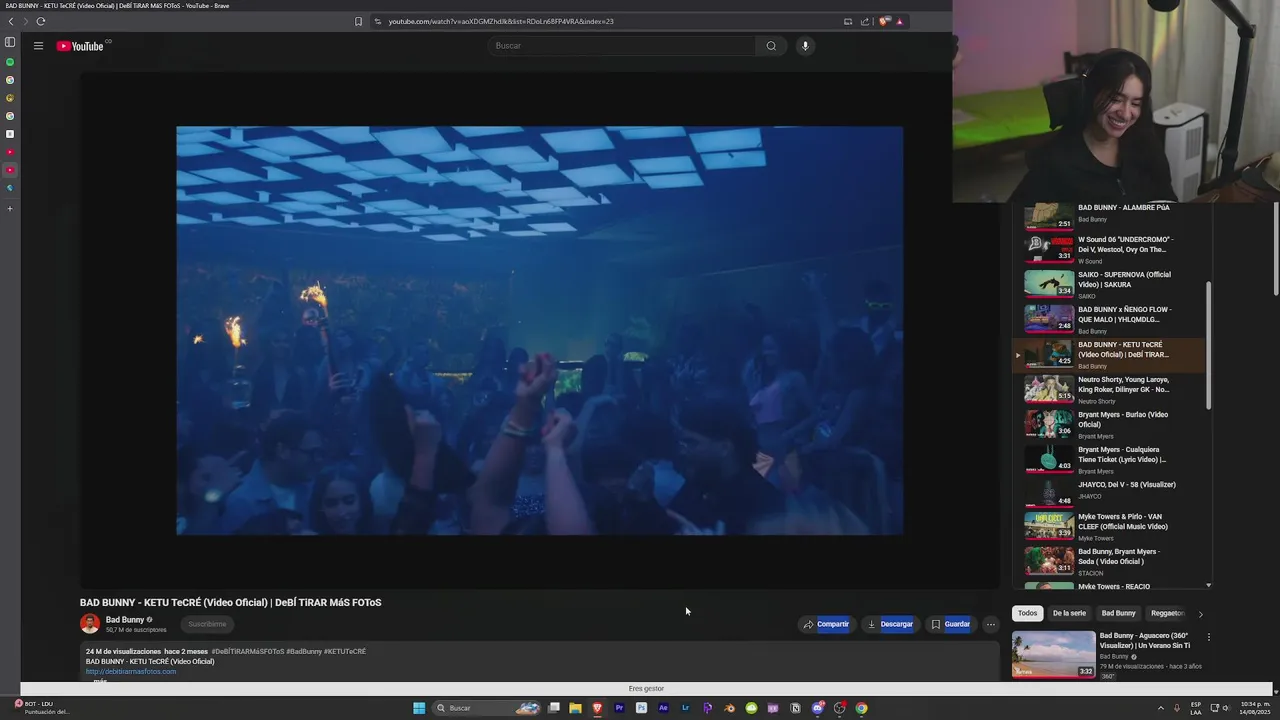Image resolution: width=1280 pixels, height=720 pixels.
Task: Click the Brave Shields lion icon
Action: [884, 21]
